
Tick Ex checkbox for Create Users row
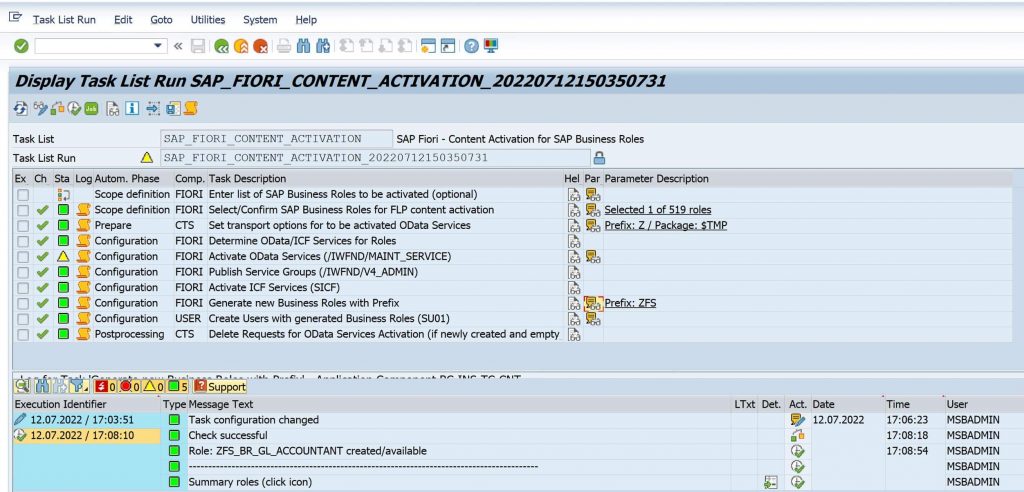tap(23, 319)
